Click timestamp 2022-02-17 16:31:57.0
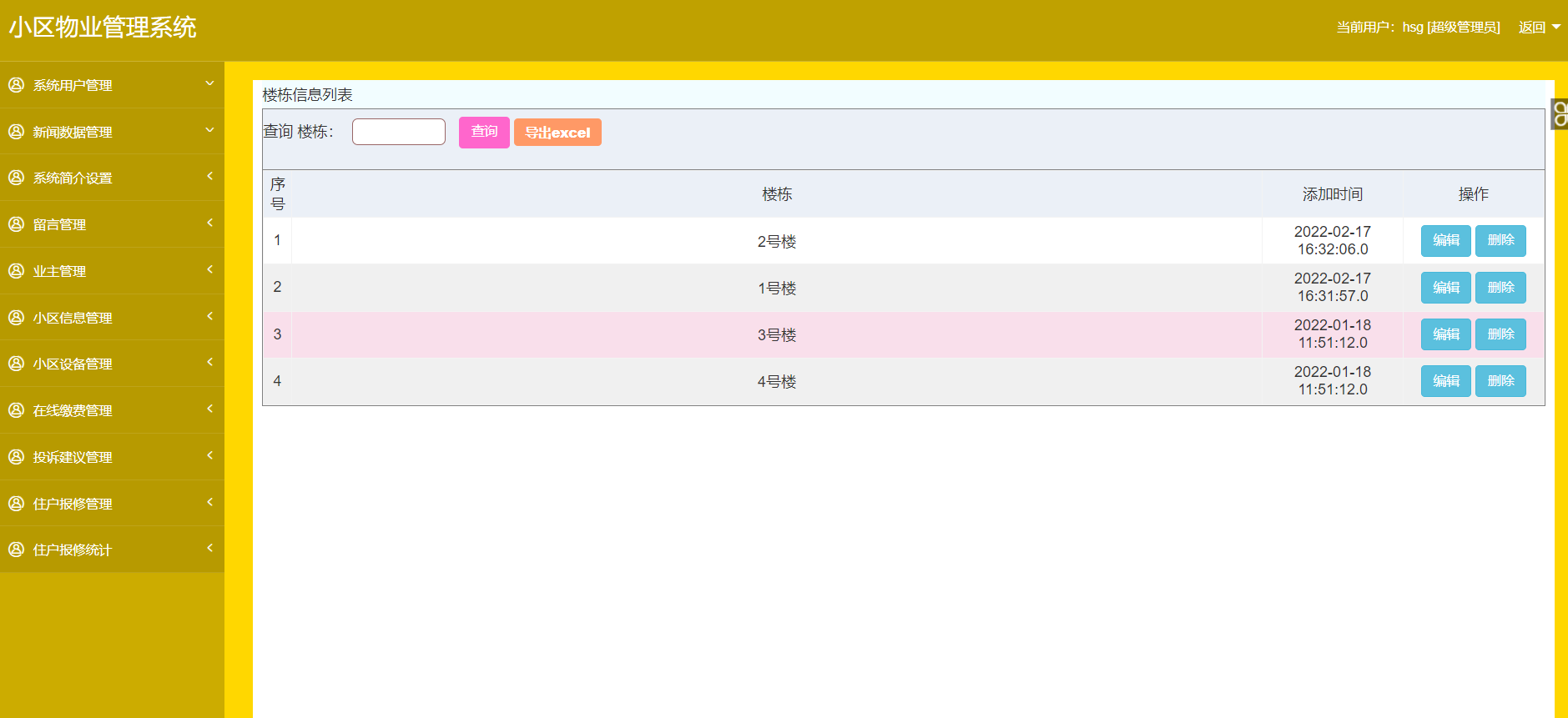 (x=1333, y=287)
